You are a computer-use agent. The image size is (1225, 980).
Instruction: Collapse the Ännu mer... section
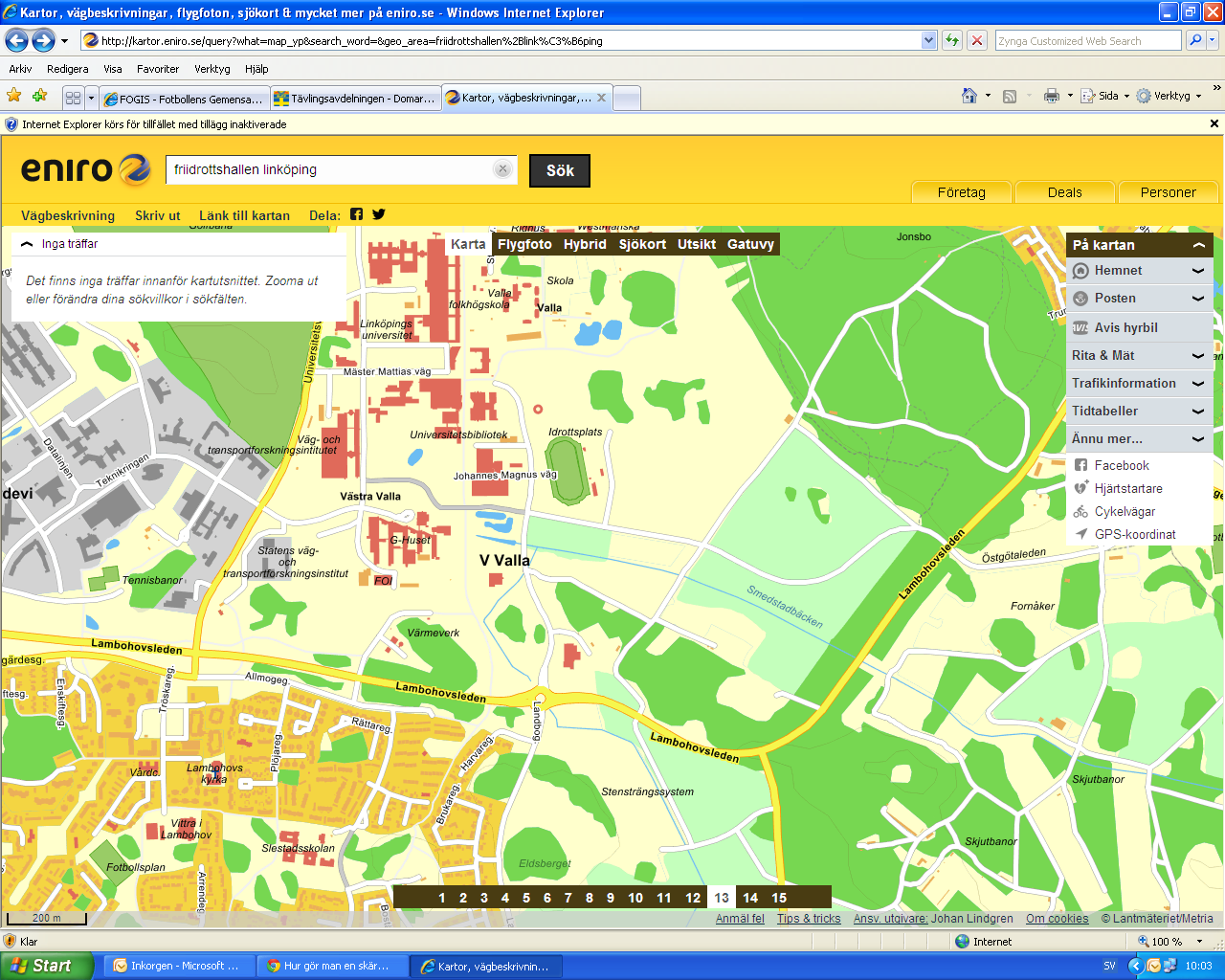(x=1198, y=438)
